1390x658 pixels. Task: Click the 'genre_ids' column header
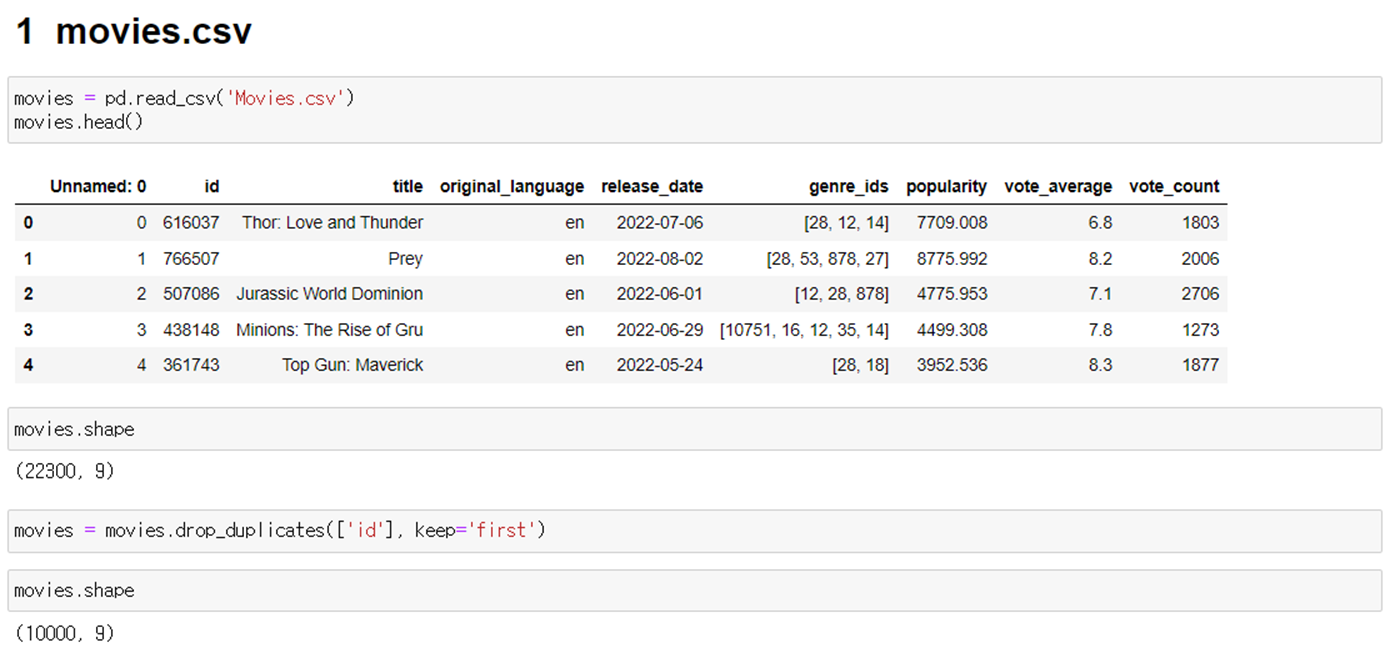tap(849, 186)
